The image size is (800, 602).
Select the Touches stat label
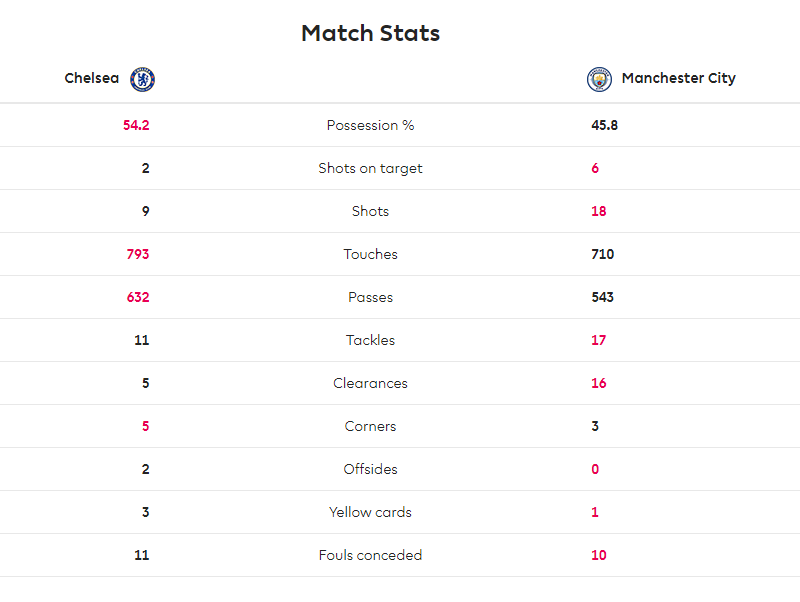pos(370,254)
